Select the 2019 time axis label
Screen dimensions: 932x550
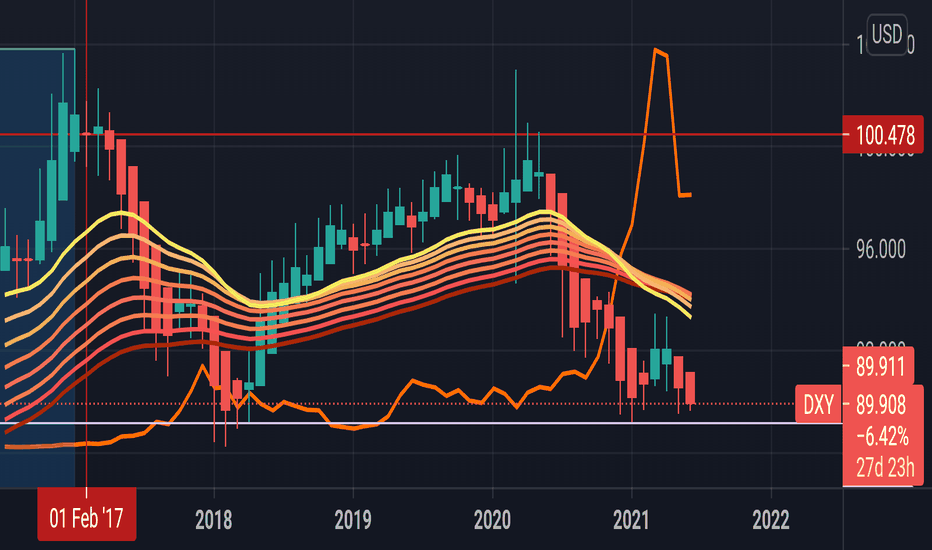pyautogui.click(x=353, y=520)
